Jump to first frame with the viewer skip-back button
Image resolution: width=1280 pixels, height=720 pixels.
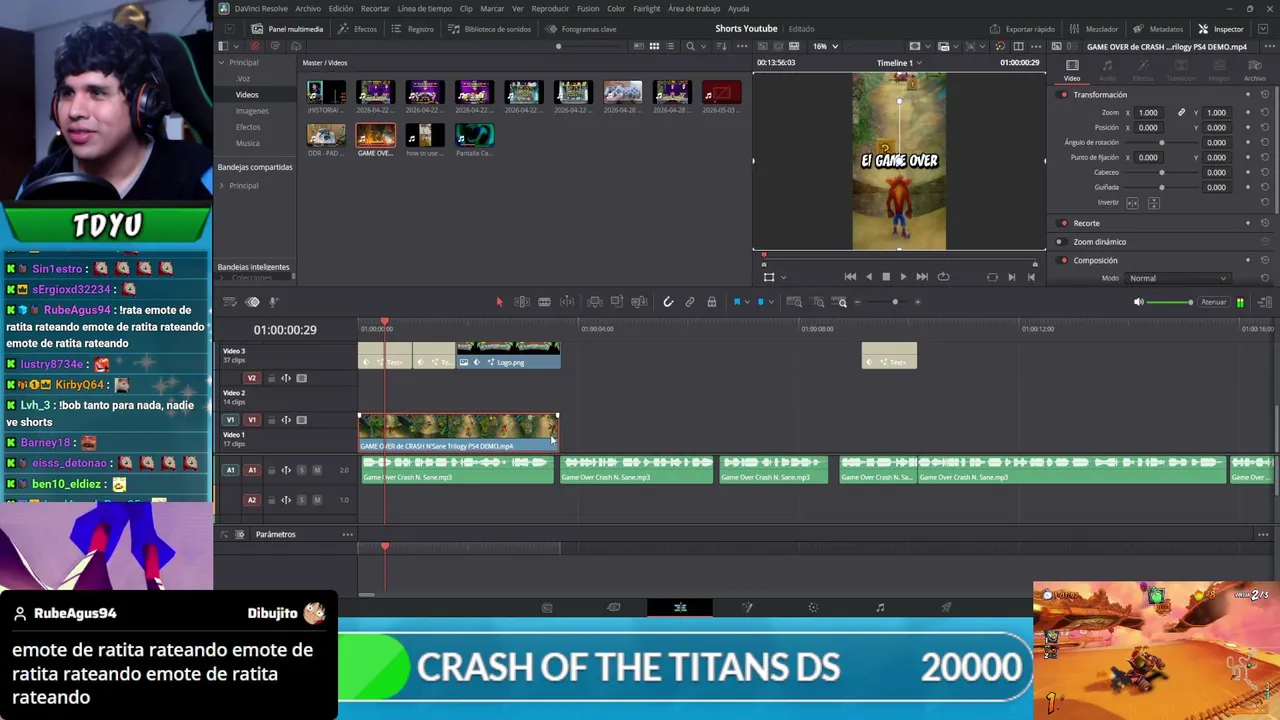pyautogui.click(x=850, y=277)
